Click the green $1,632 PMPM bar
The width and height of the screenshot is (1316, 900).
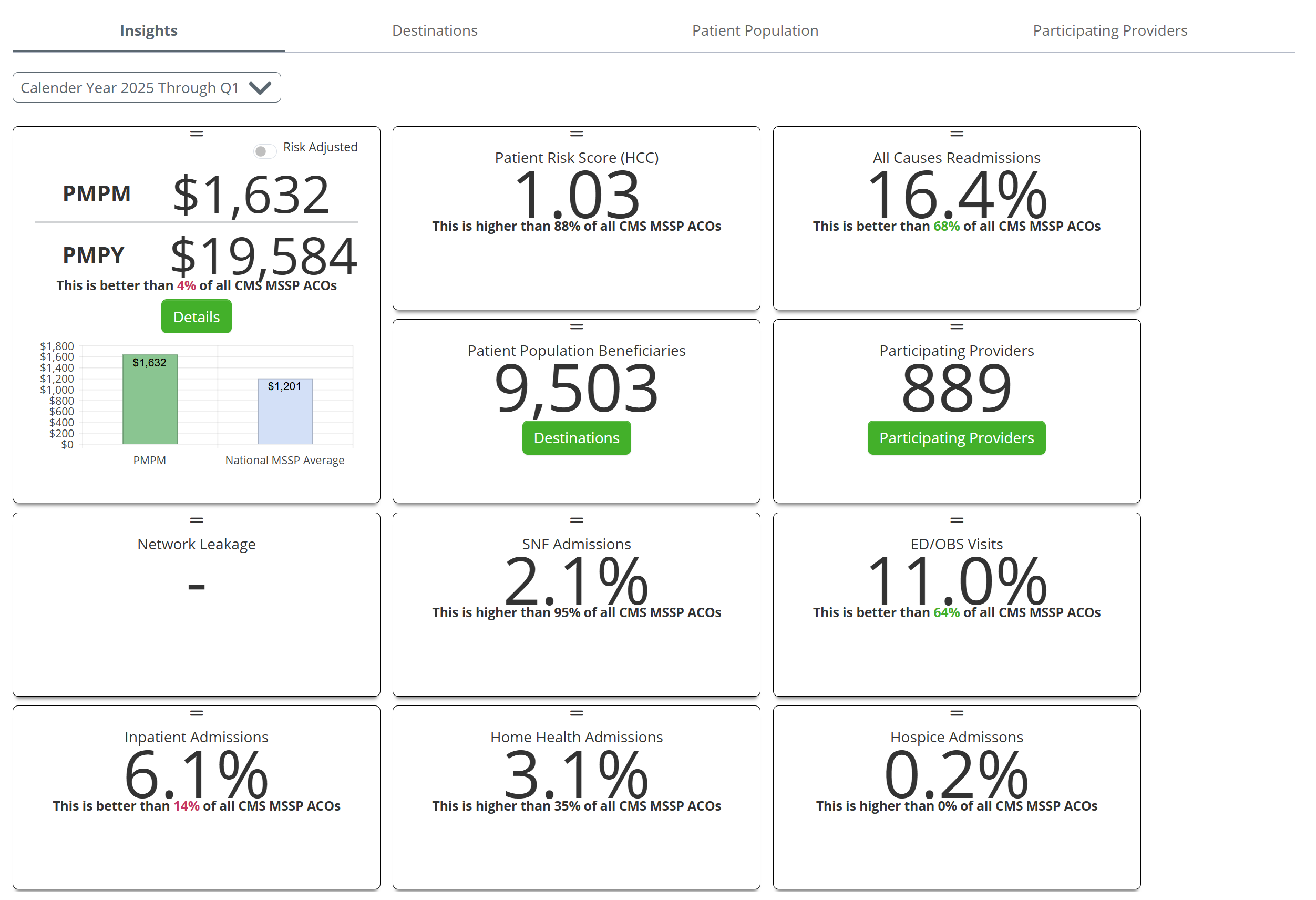[x=150, y=405]
